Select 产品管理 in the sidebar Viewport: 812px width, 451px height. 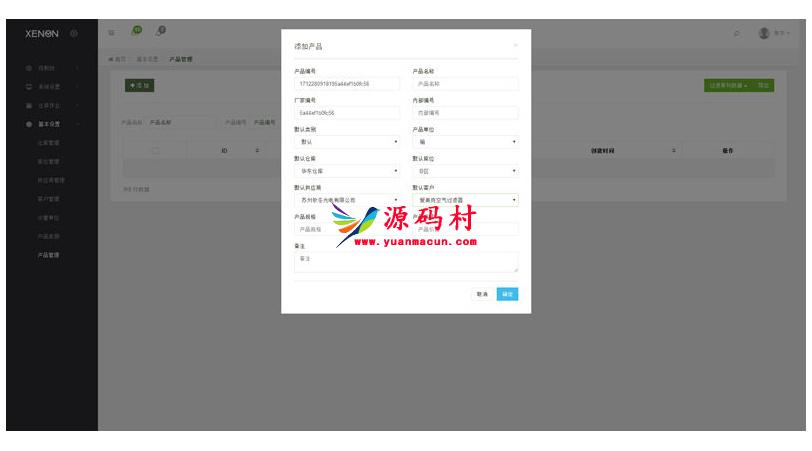coord(50,255)
